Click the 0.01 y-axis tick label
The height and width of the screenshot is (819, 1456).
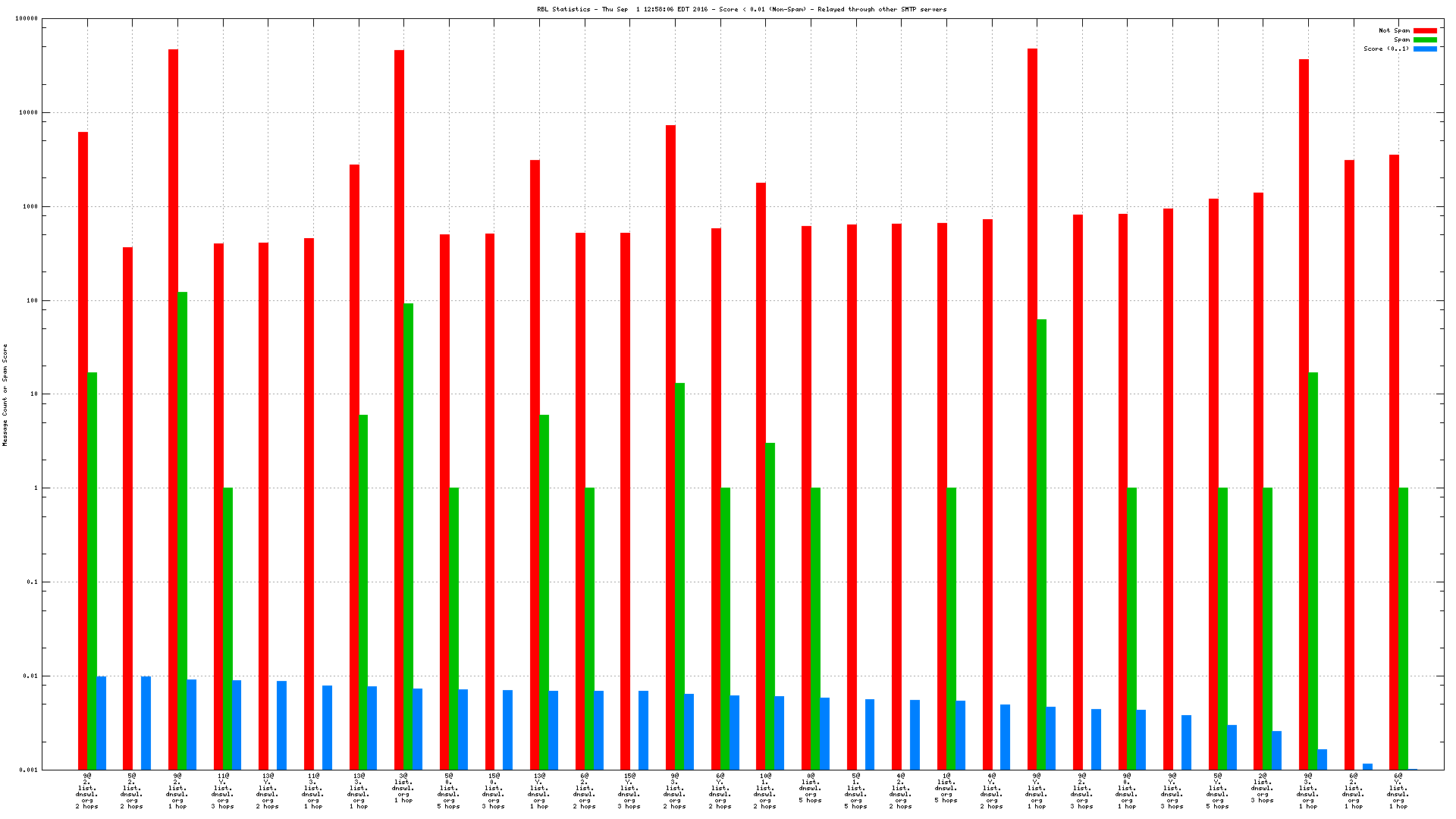pos(30,676)
